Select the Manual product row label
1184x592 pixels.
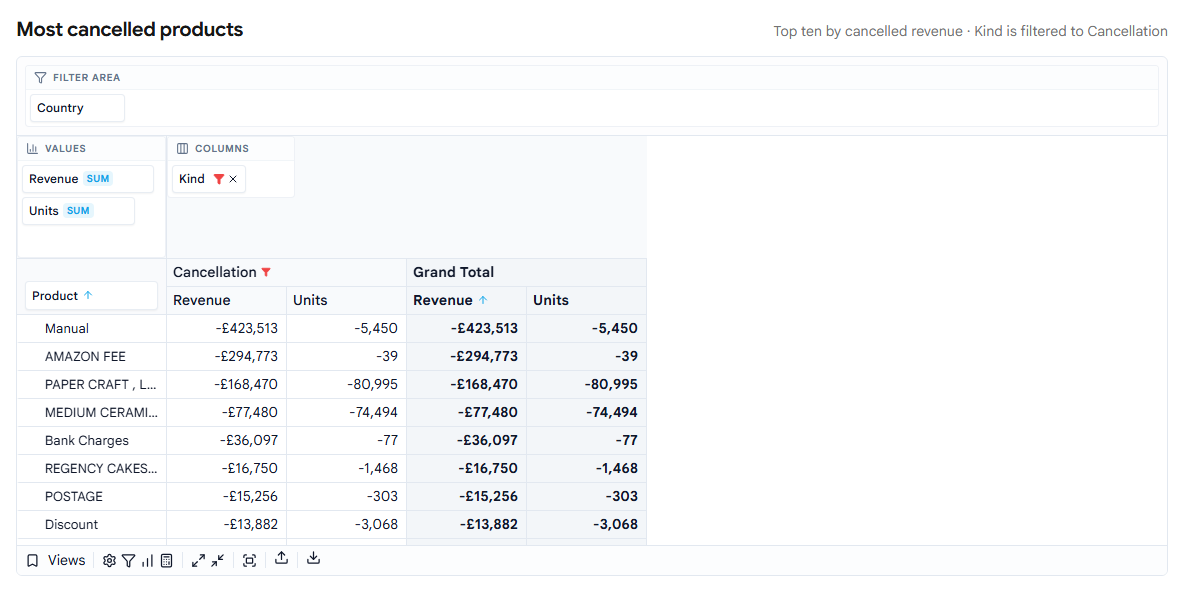[x=66, y=328]
